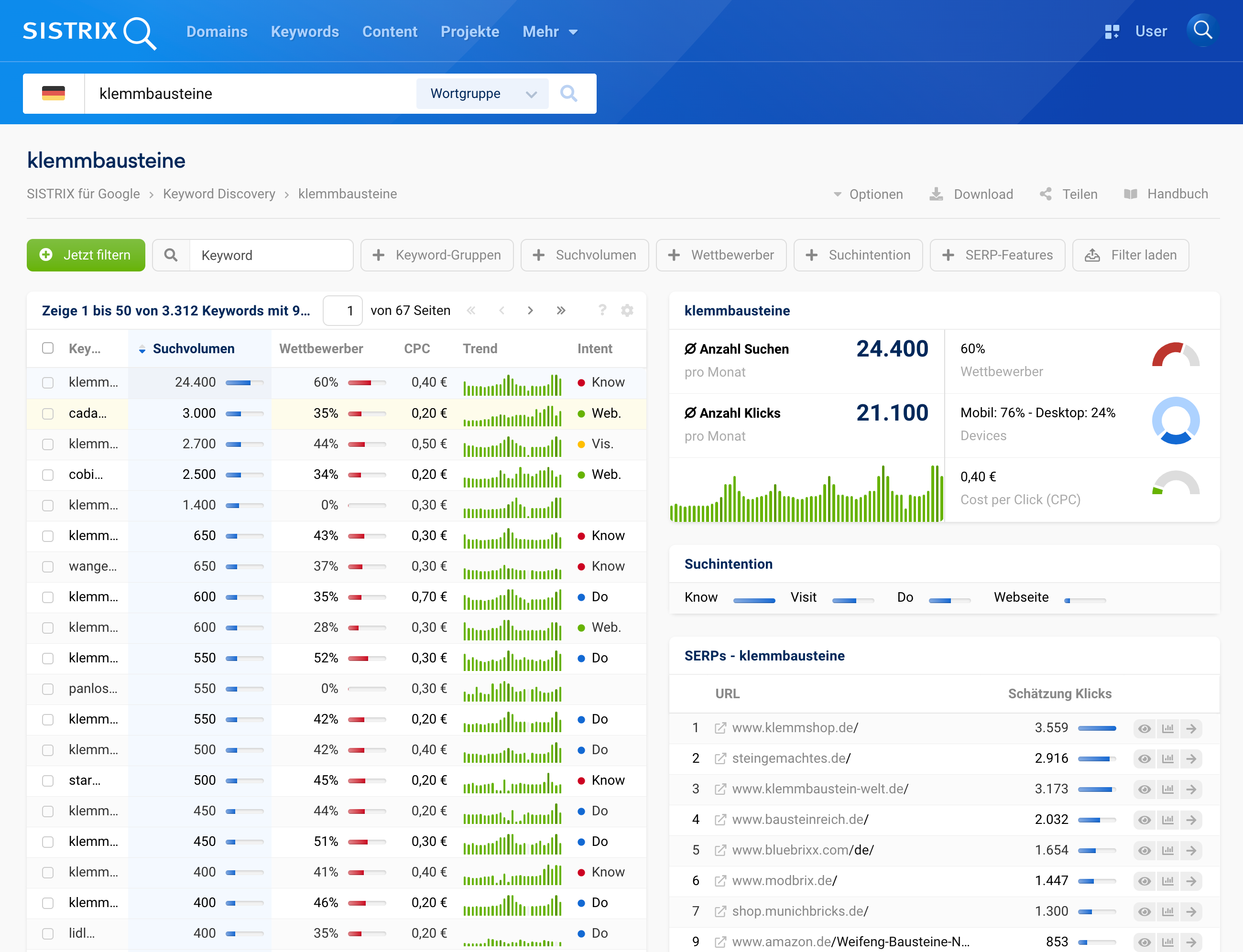Click the Keyword filter input field

271,256
